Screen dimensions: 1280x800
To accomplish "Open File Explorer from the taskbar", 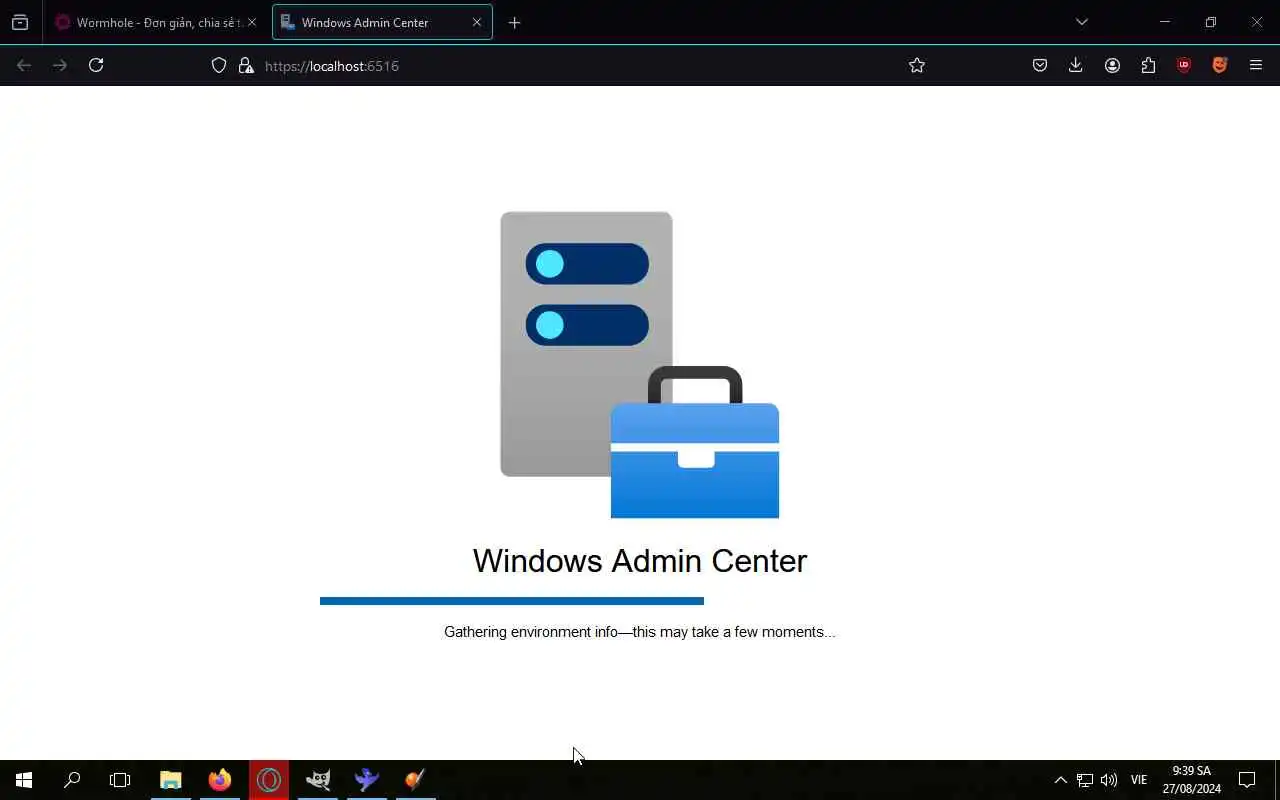I will click(x=171, y=780).
